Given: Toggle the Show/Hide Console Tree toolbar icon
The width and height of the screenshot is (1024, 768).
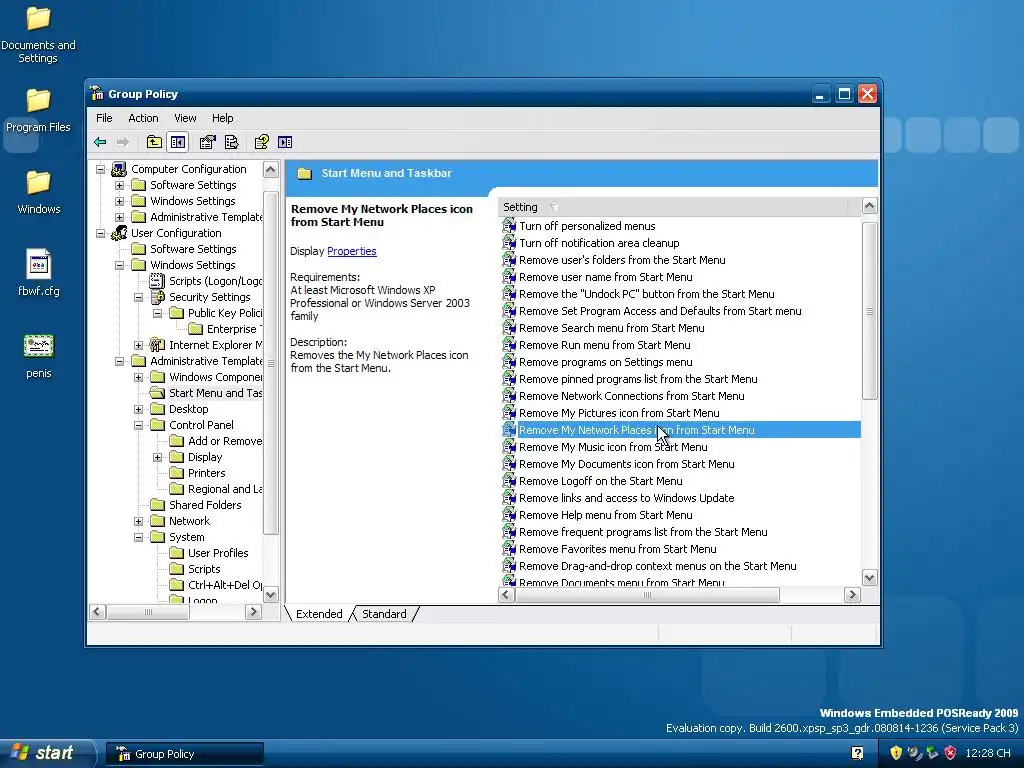Looking at the screenshot, I should tap(178, 142).
